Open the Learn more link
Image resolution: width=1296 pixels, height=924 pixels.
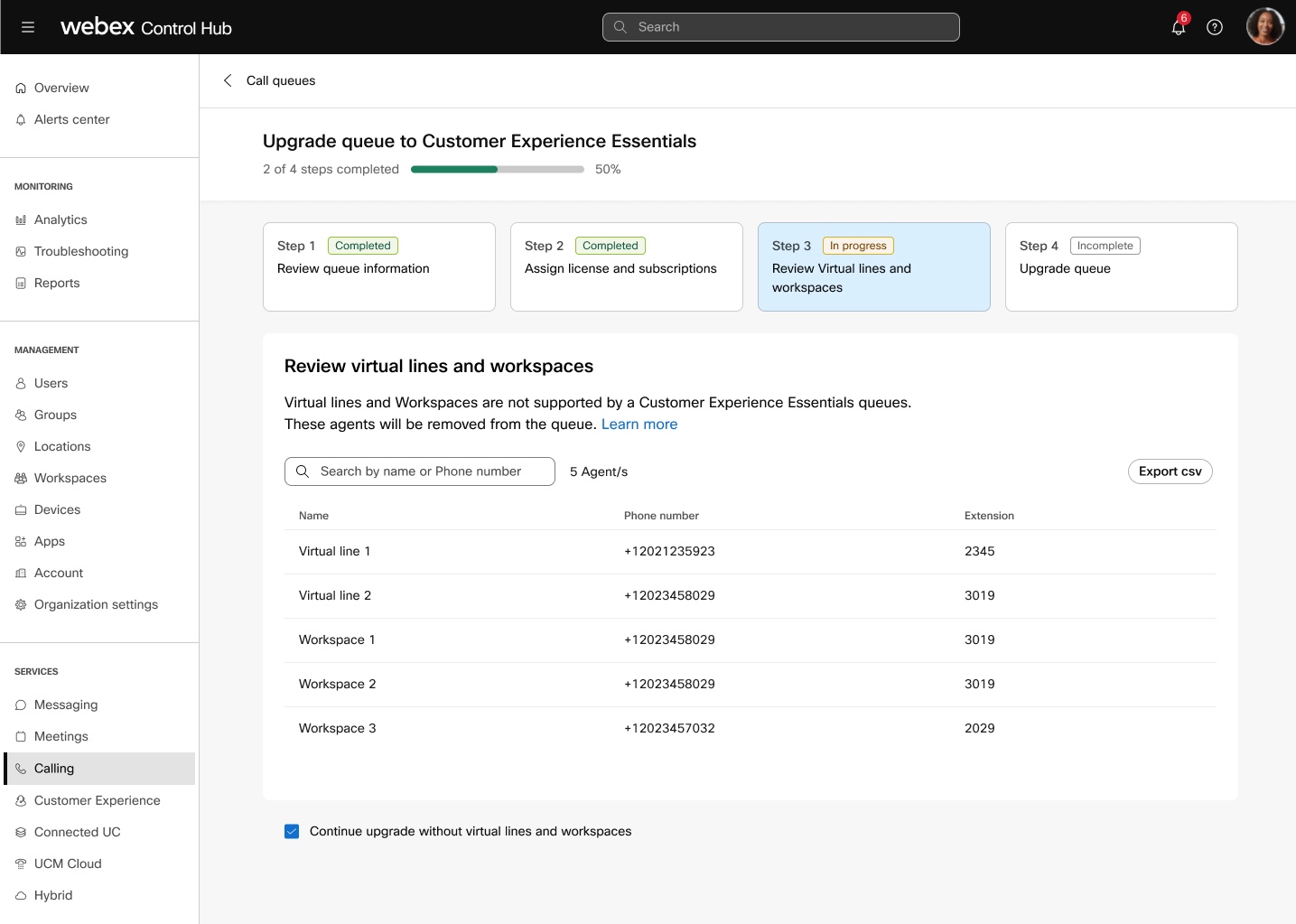pyautogui.click(x=639, y=425)
